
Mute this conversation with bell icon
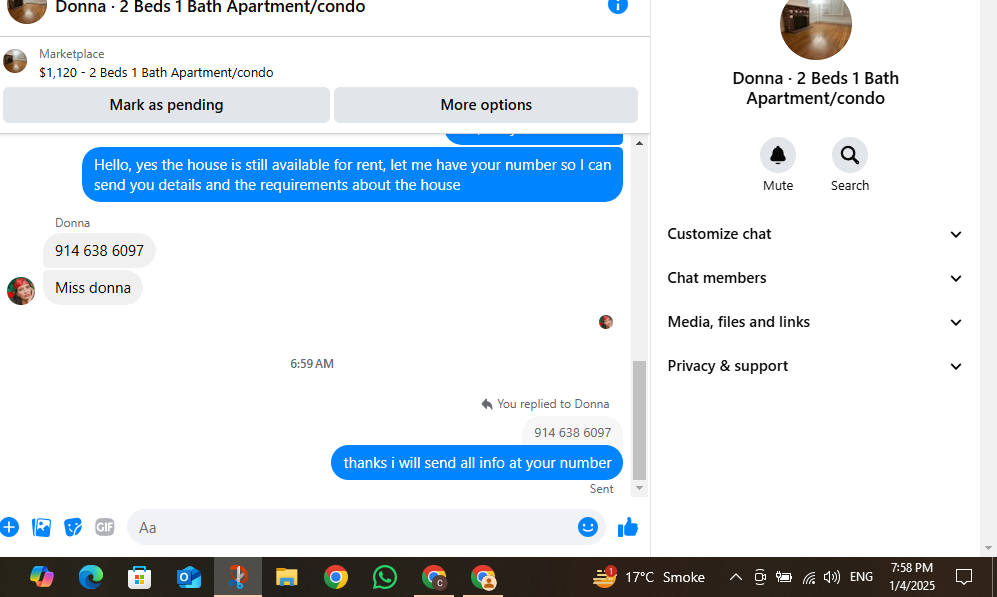tap(778, 155)
